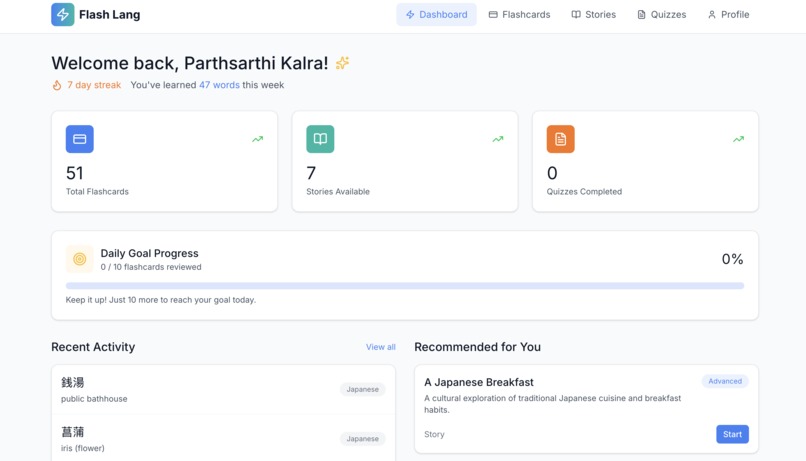
Task: Click the Daily Goal target icon
Action: (x=80, y=259)
